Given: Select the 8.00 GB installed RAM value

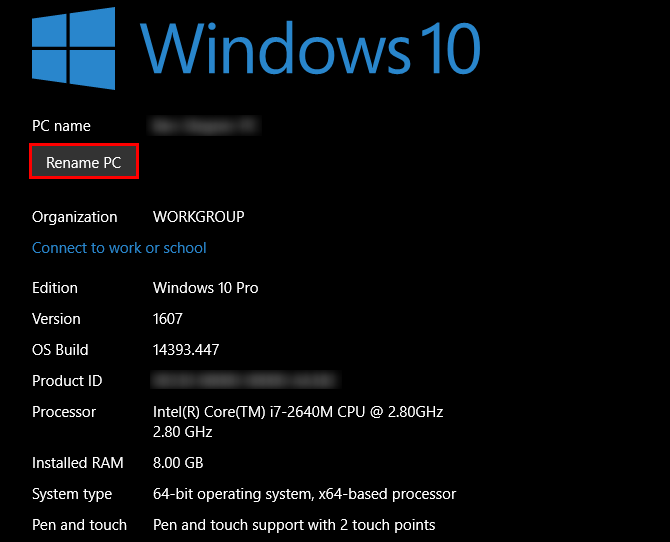Looking at the screenshot, I should click(178, 463).
